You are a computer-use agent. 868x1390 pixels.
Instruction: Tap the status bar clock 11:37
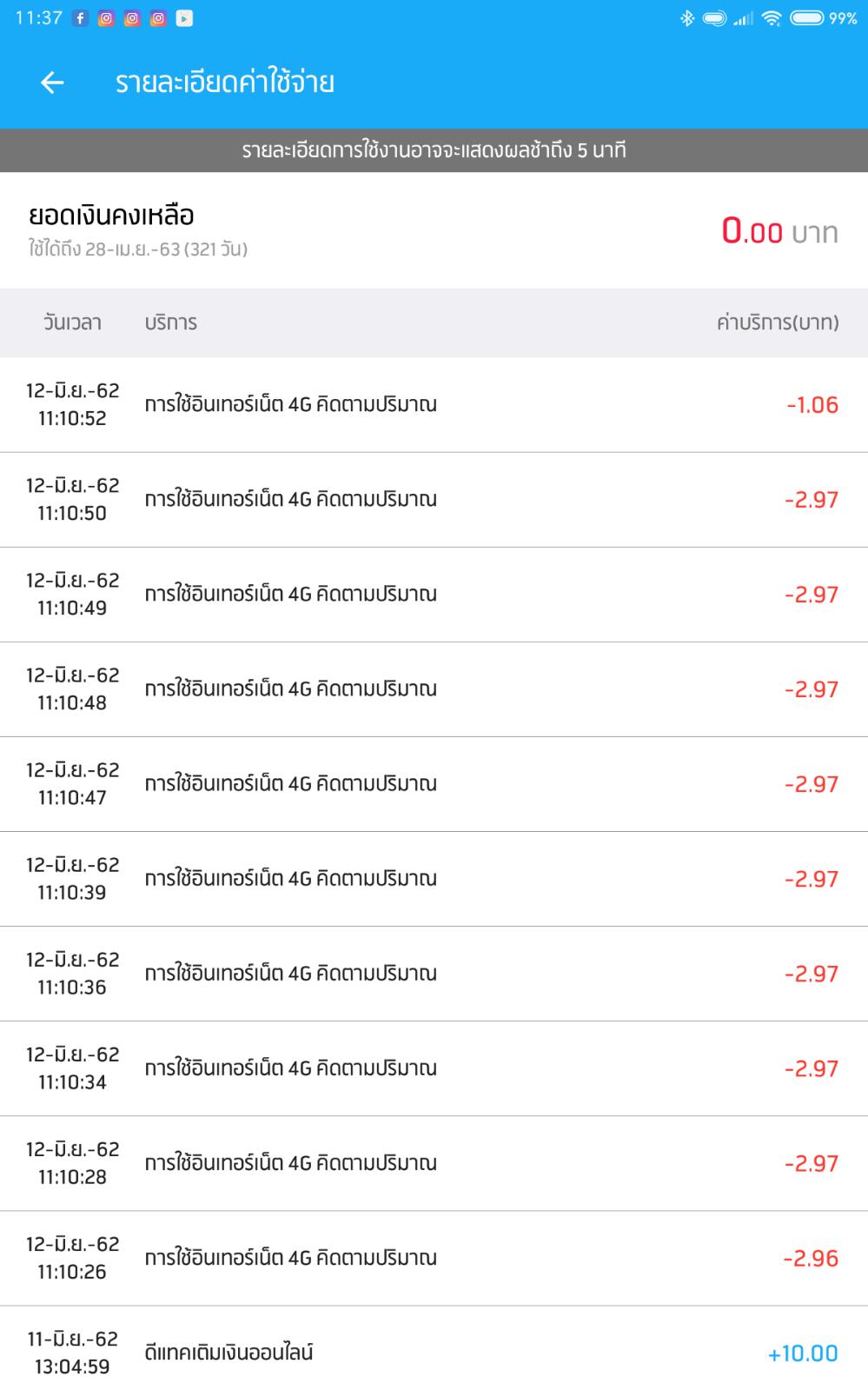(x=38, y=18)
